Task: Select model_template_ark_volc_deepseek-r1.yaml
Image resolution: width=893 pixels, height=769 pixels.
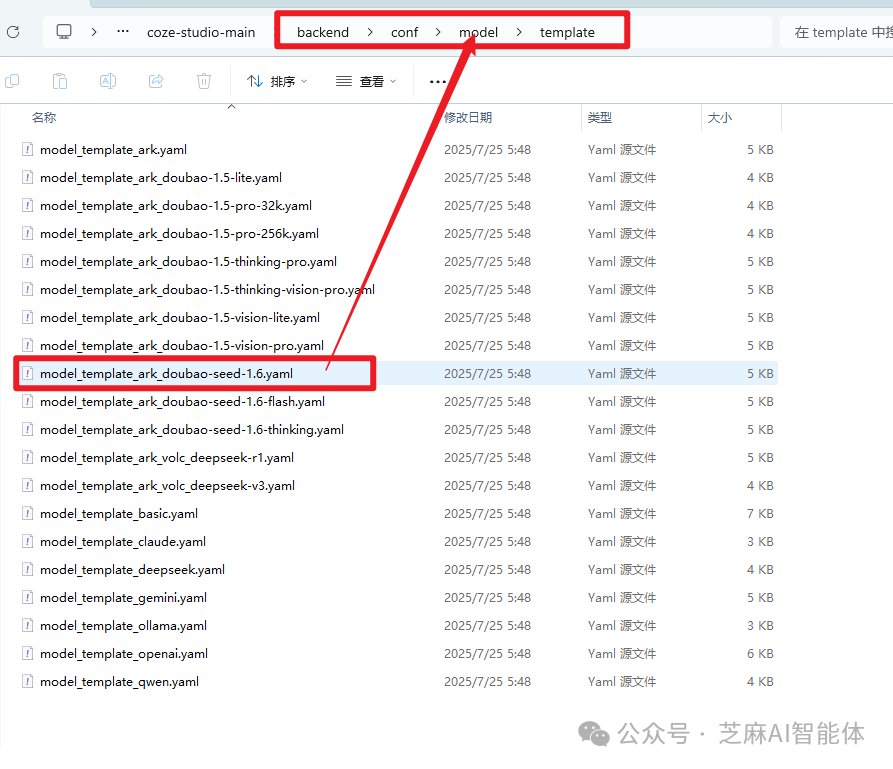Action: click(x=167, y=457)
